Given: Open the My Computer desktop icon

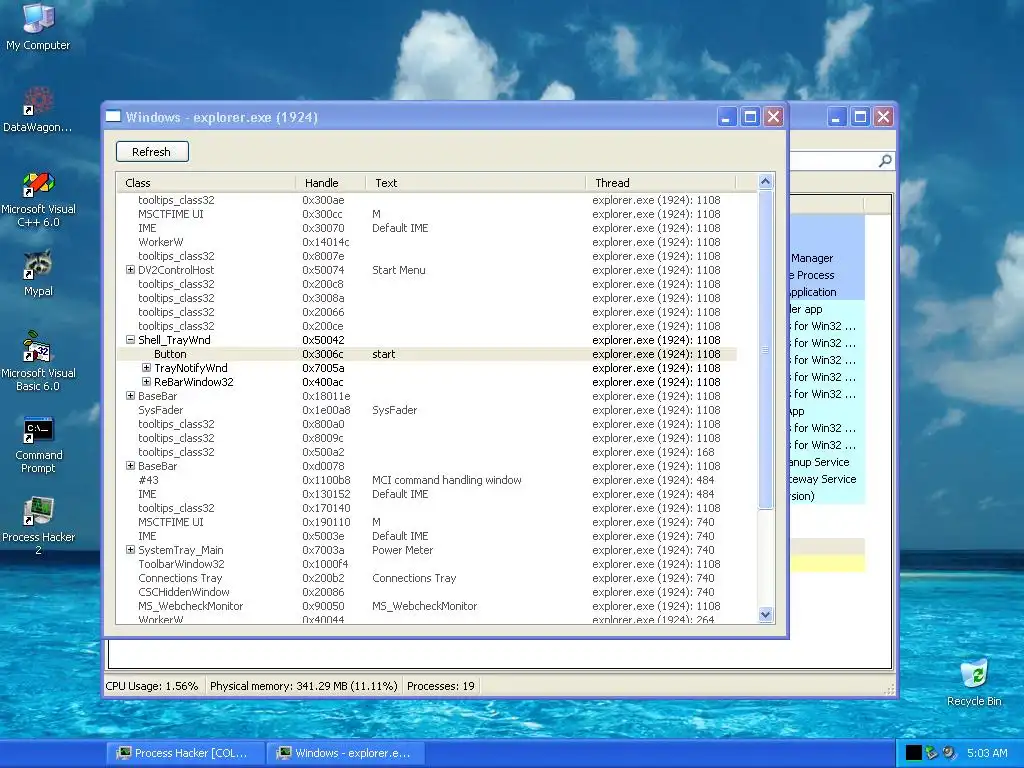Looking at the screenshot, I should click(x=38, y=26).
